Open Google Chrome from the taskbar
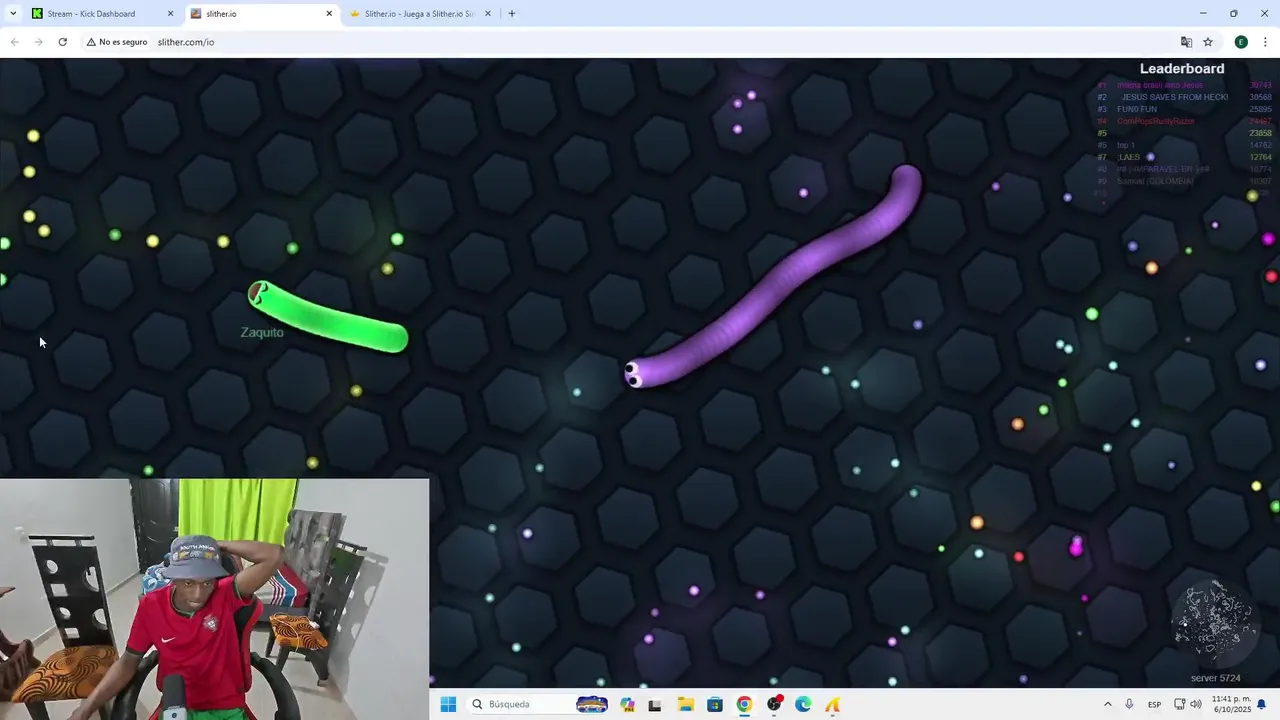The image size is (1280, 720). click(744, 704)
